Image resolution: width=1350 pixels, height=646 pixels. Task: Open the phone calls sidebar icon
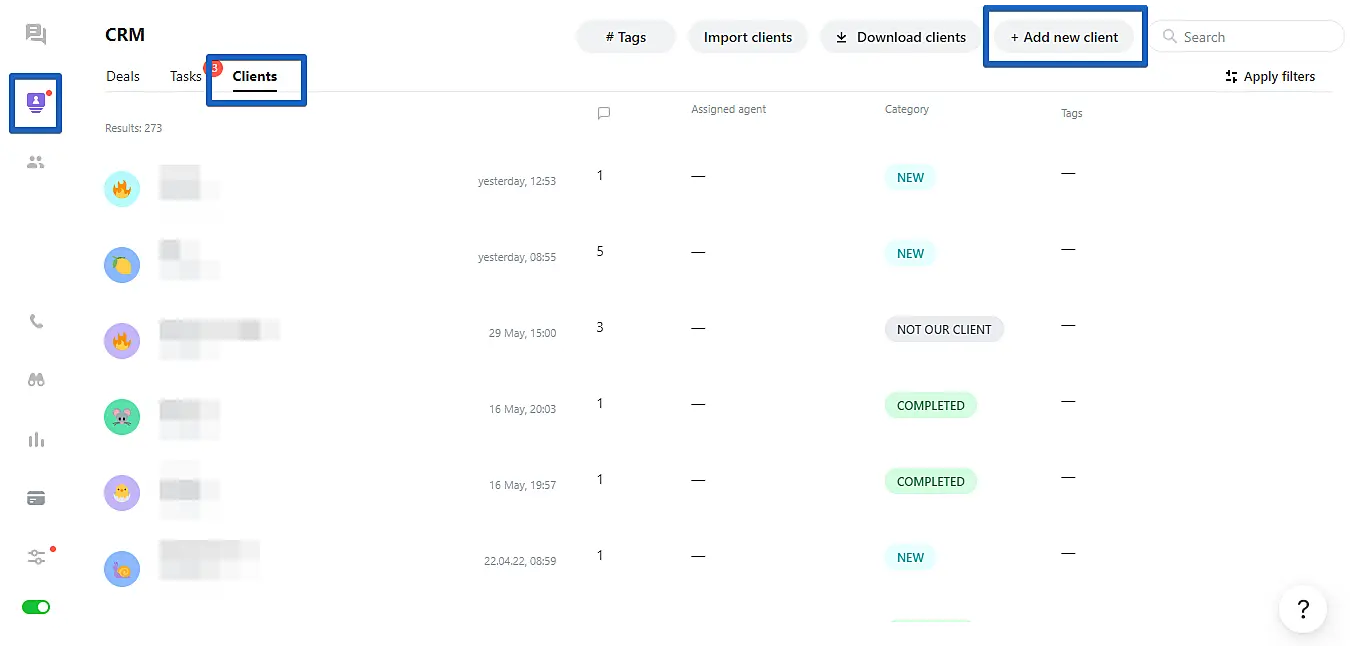(x=36, y=322)
